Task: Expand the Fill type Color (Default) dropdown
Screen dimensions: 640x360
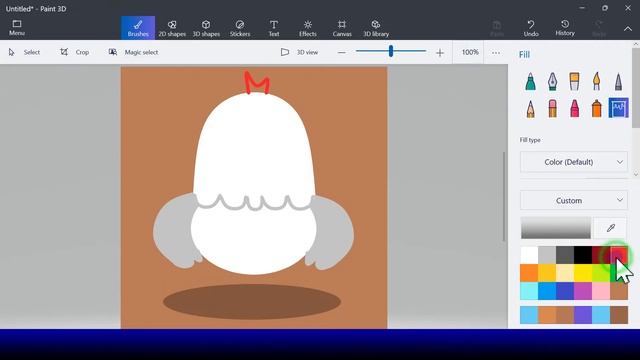Action: pos(573,162)
